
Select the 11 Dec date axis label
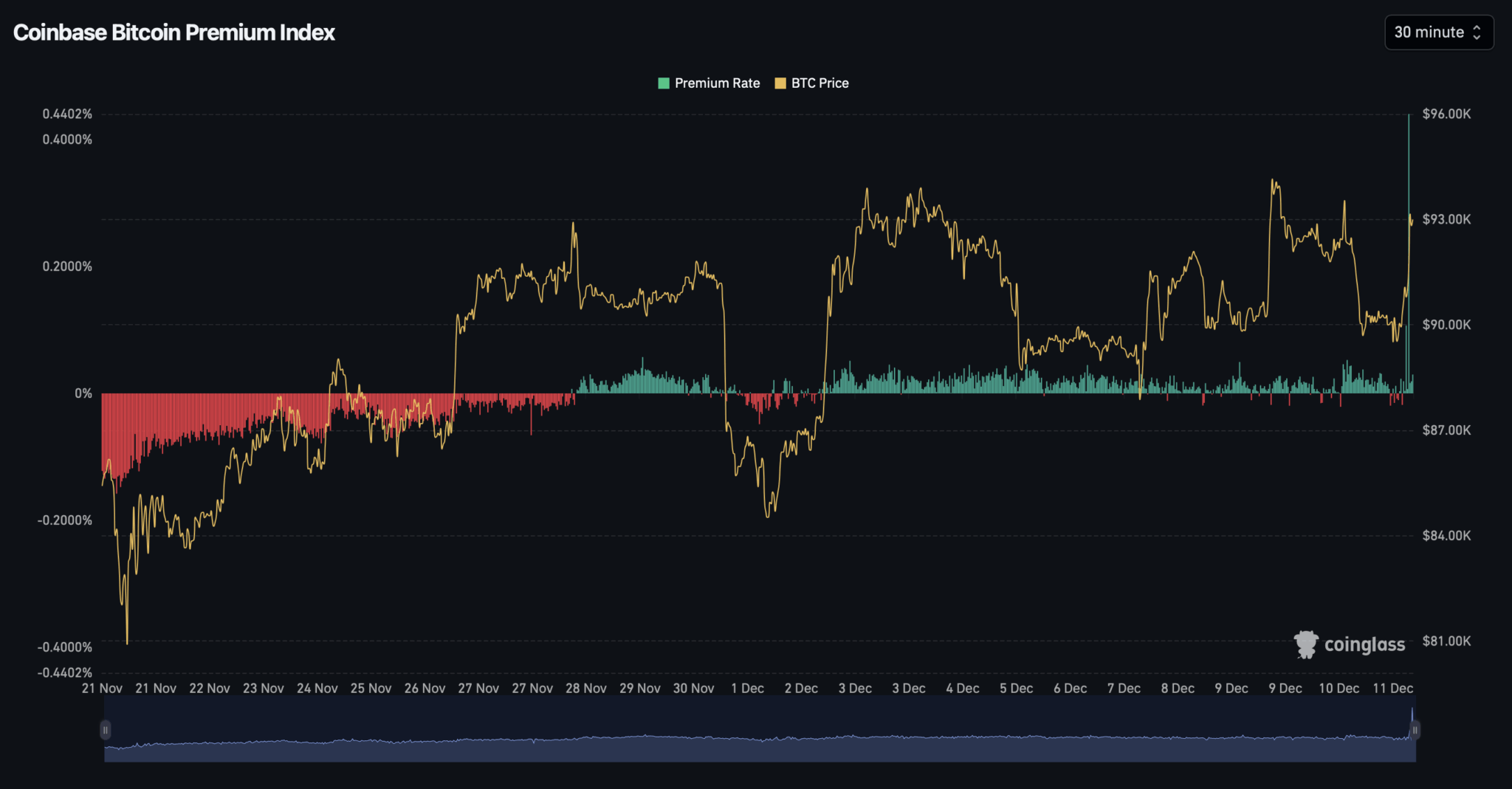[1392, 688]
